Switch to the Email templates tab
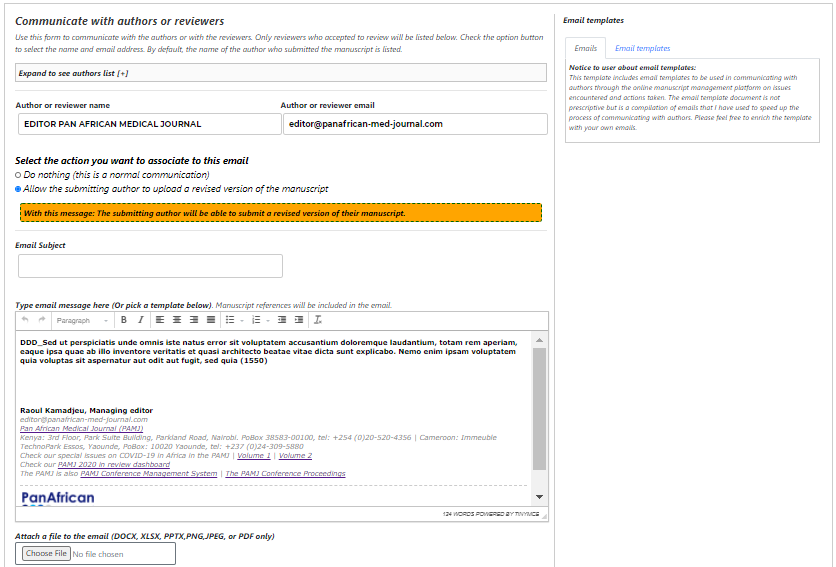This screenshot has width=836, height=567. 642,48
